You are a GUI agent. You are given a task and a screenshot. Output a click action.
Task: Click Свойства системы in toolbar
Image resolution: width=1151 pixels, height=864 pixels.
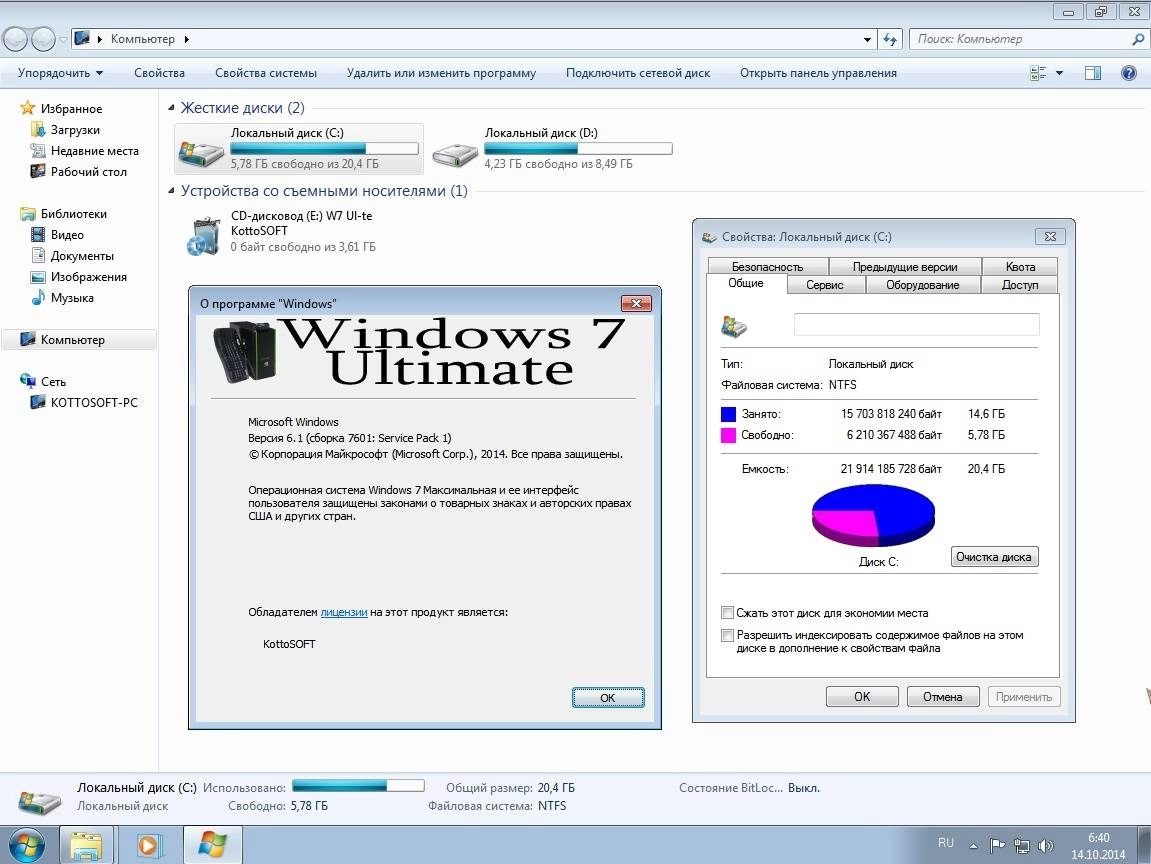coord(266,73)
